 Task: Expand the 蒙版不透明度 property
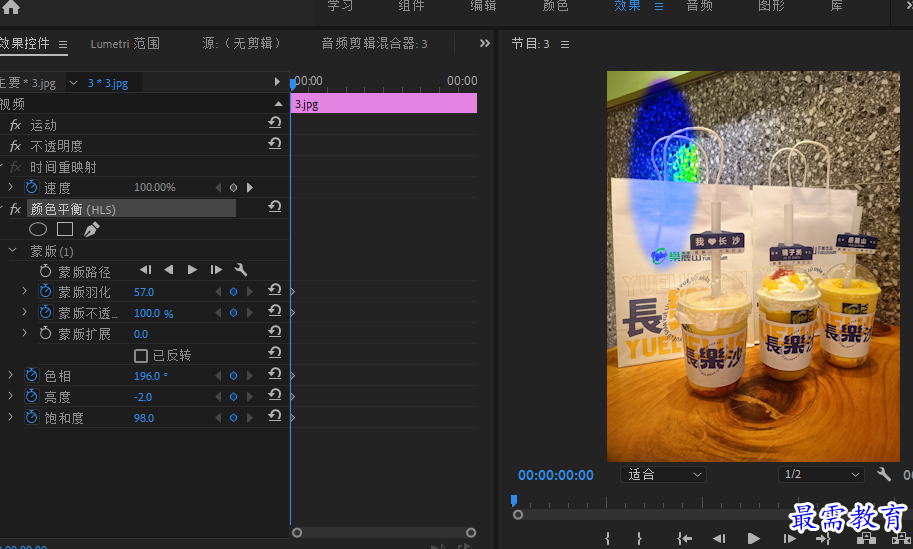(24, 311)
